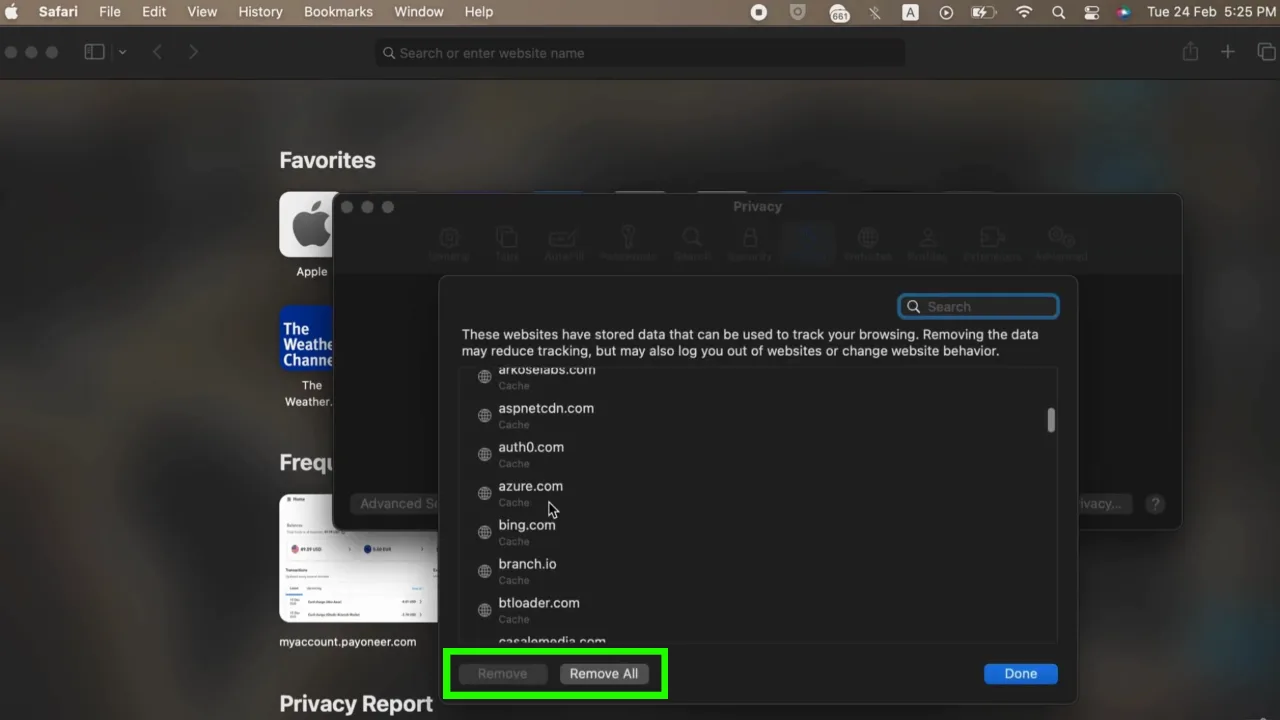Open the Advanced preferences pane
This screenshot has height=720, width=1280.
coord(1060,243)
